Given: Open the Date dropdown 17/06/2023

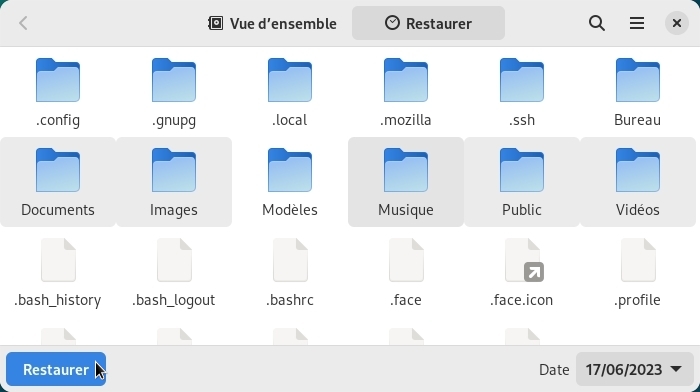Looking at the screenshot, I should tap(634, 369).
